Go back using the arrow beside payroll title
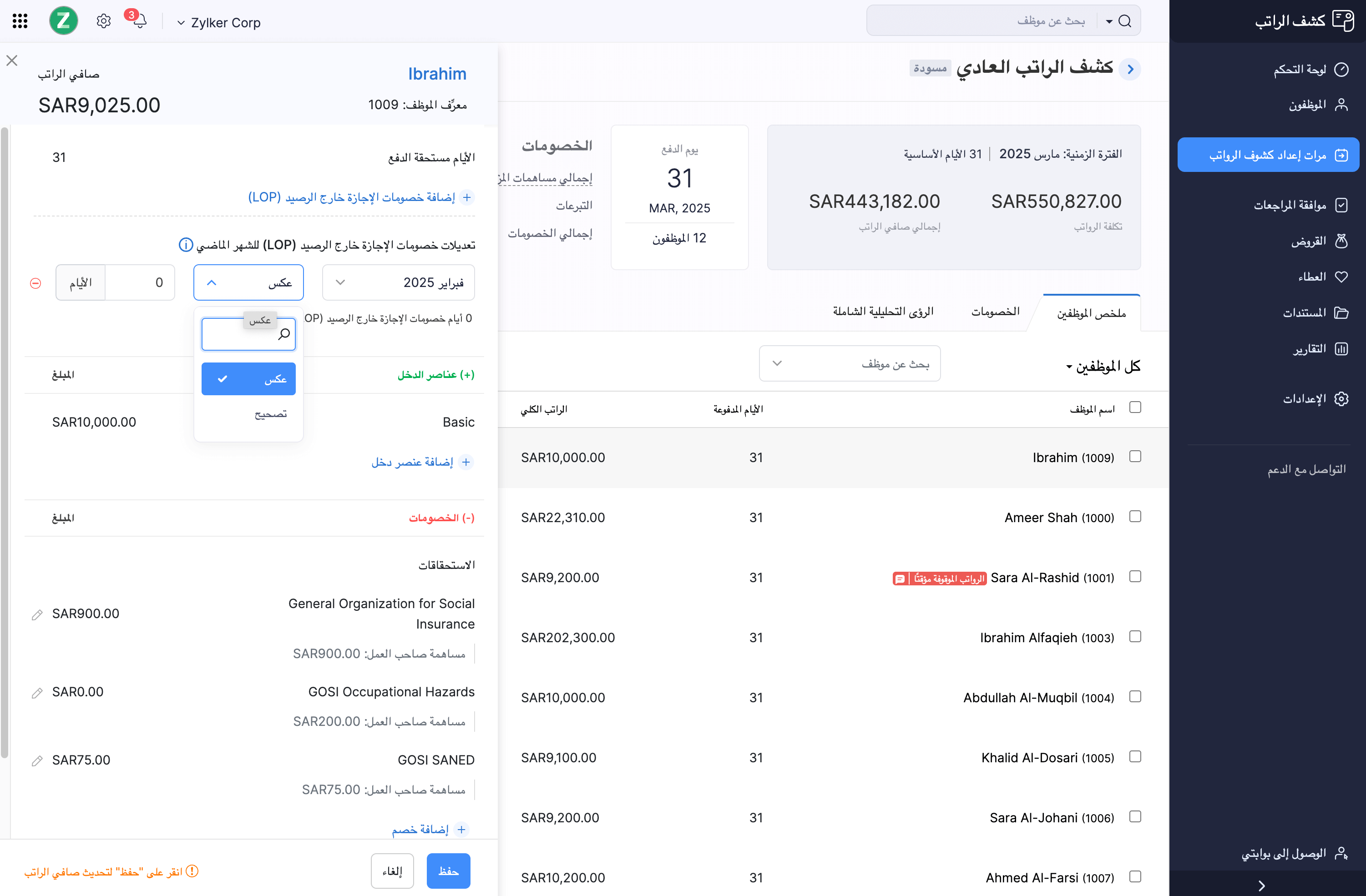1366x896 pixels. (x=1130, y=70)
